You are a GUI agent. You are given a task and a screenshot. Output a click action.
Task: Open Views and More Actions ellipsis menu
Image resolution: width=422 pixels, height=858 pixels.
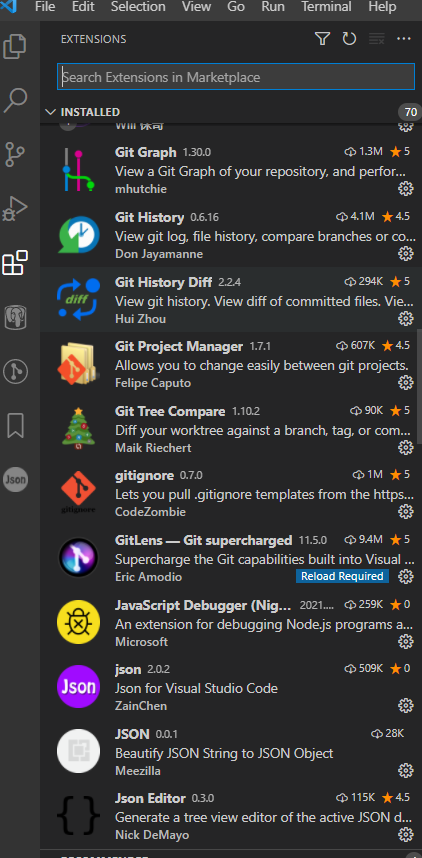[403, 39]
